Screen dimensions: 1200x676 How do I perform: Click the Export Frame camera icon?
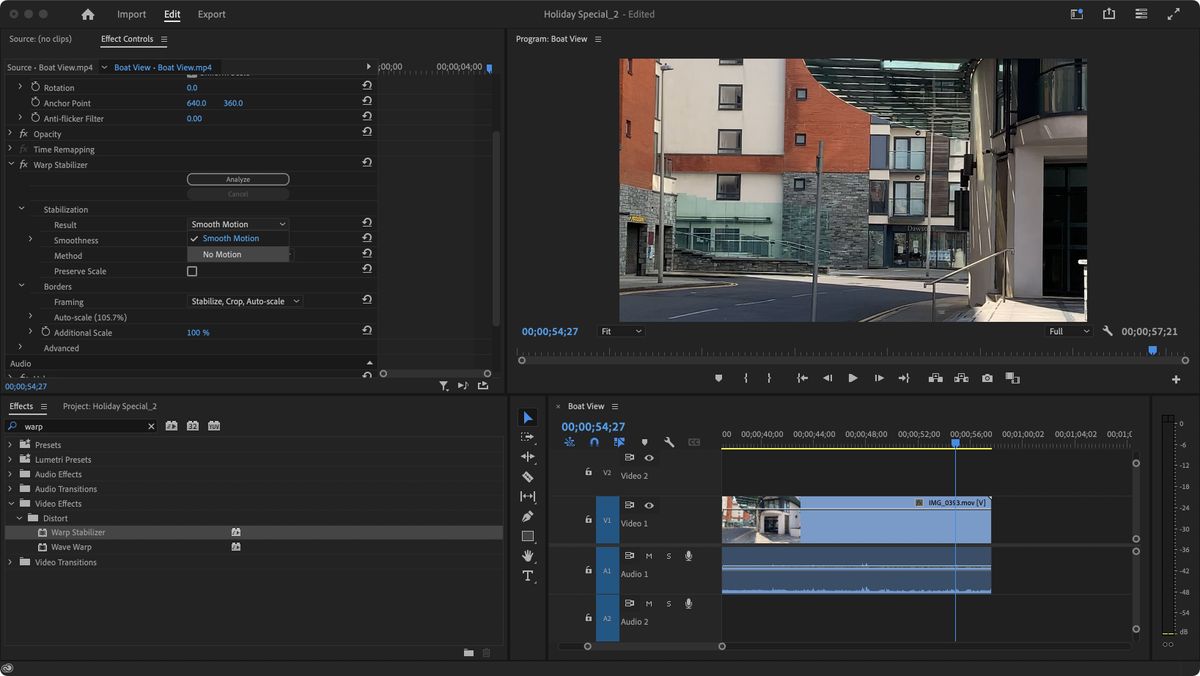pos(986,378)
